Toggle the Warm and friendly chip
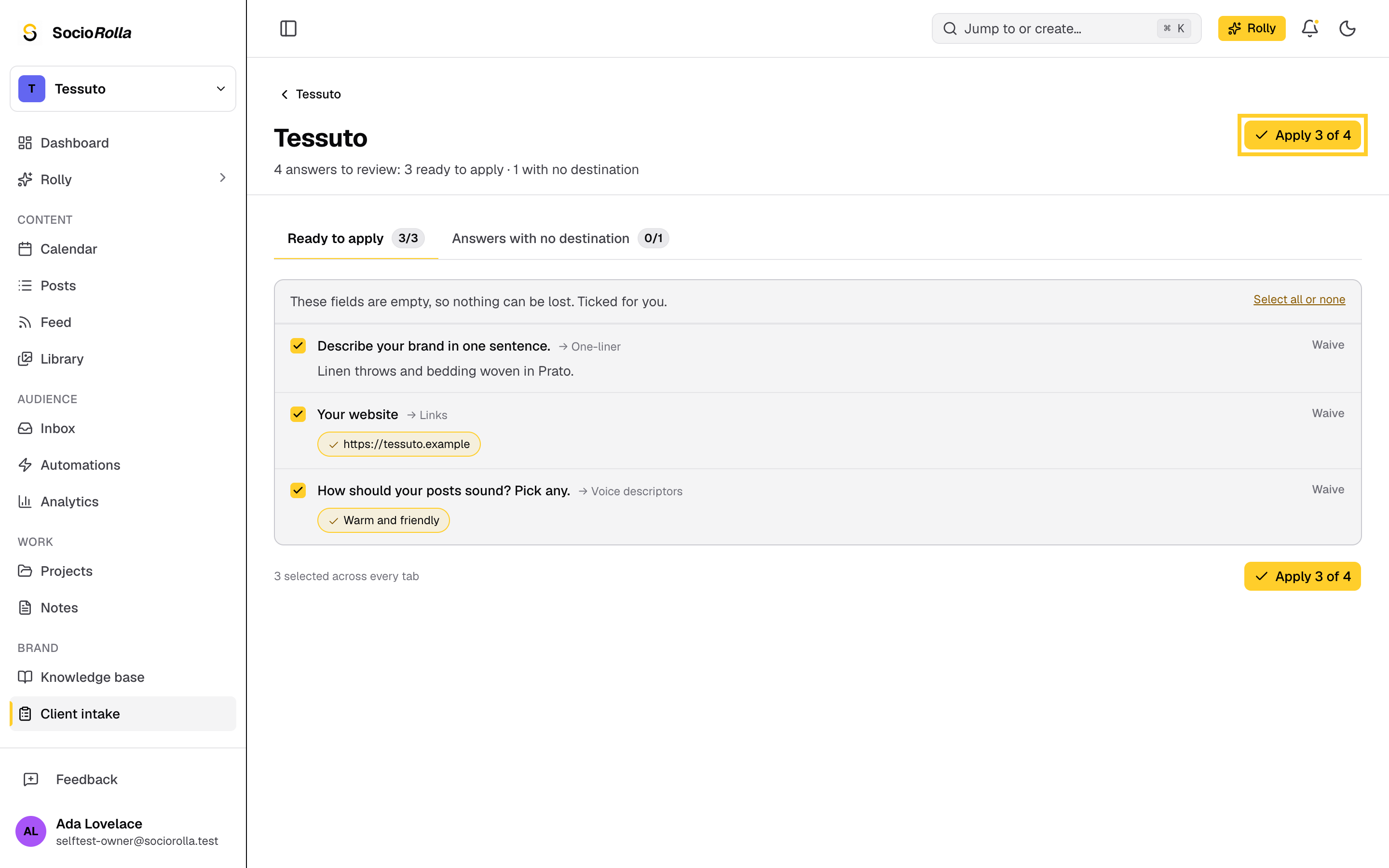This screenshot has height=868, width=1389. tap(383, 521)
